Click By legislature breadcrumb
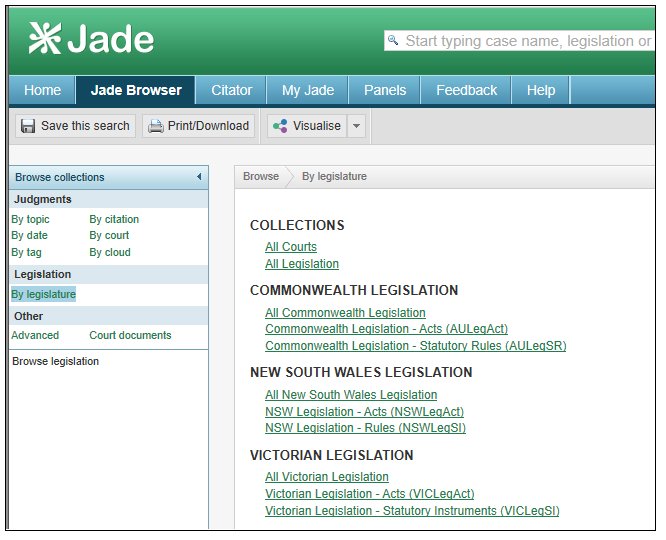Image resolution: width=666 pixels, height=540 pixels. (x=334, y=177)
